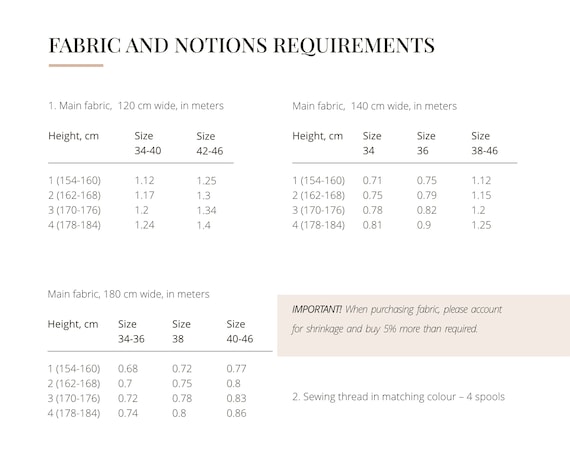Click the sewing thread 4 spools line
The image size is (570, 451).
click(x=398, y=397)
